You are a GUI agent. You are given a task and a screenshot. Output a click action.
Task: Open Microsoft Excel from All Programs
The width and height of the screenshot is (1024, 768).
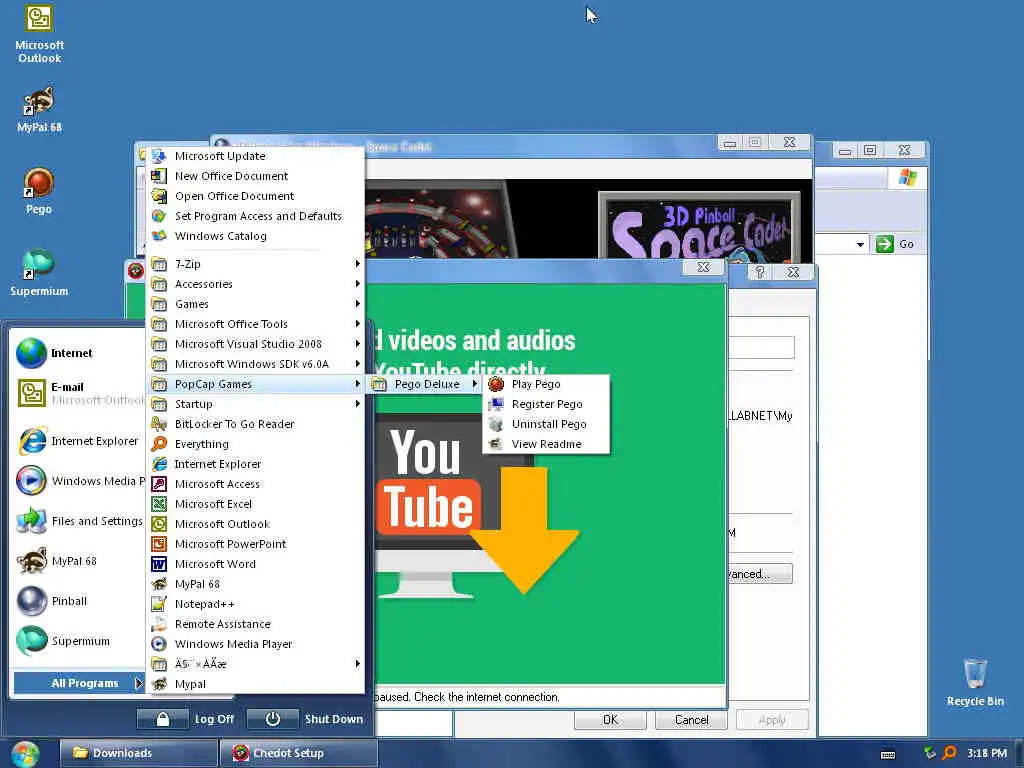(x=255, y=504)
